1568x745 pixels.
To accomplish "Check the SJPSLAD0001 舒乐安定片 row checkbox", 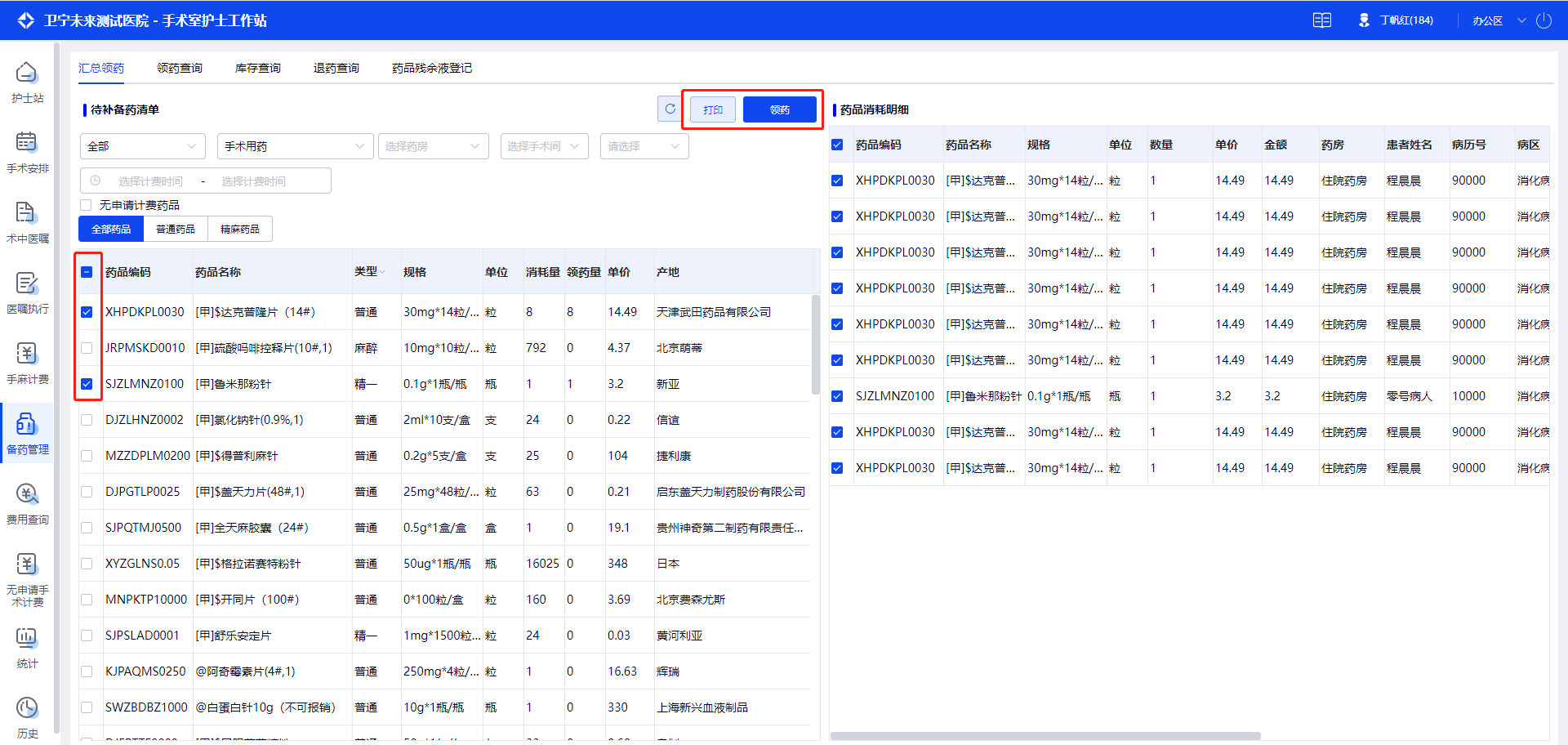I will click(x=87, y=636).
